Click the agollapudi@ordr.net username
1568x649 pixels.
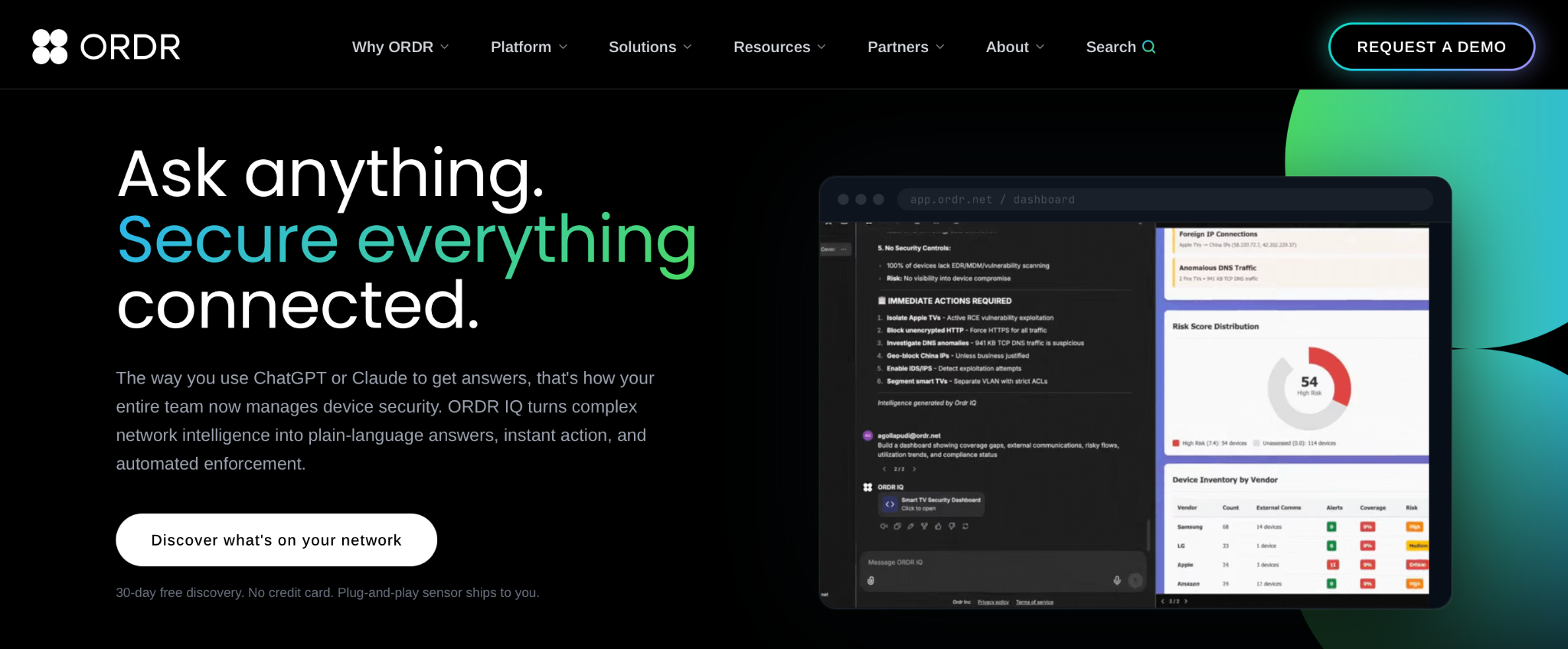pyautogui.click(x=909, y=435)
